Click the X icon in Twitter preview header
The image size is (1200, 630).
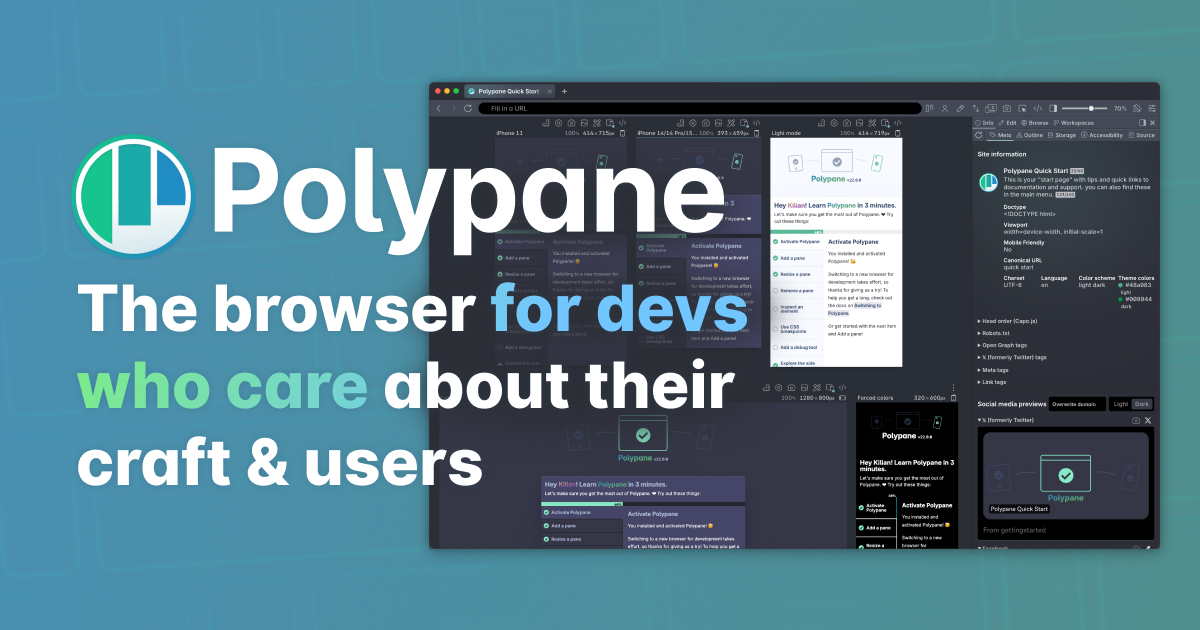pos(1148,421)
